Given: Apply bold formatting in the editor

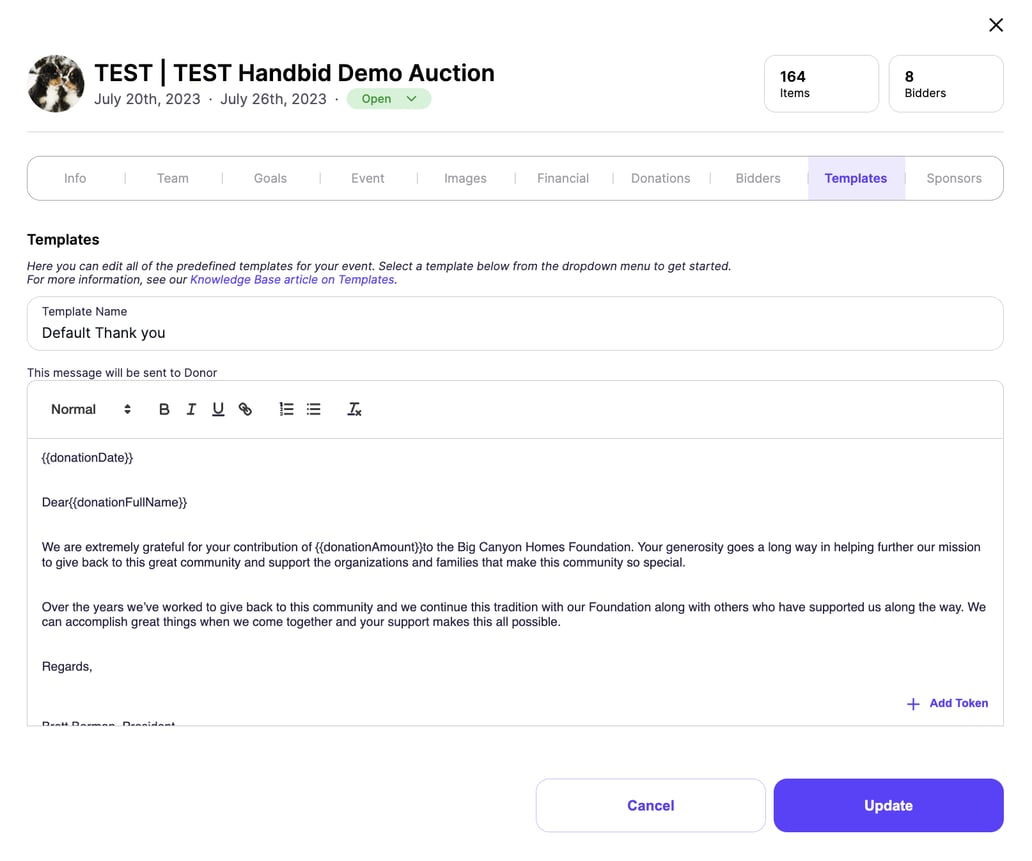Looking at the screenshot, I should click(x=164, y=409).
